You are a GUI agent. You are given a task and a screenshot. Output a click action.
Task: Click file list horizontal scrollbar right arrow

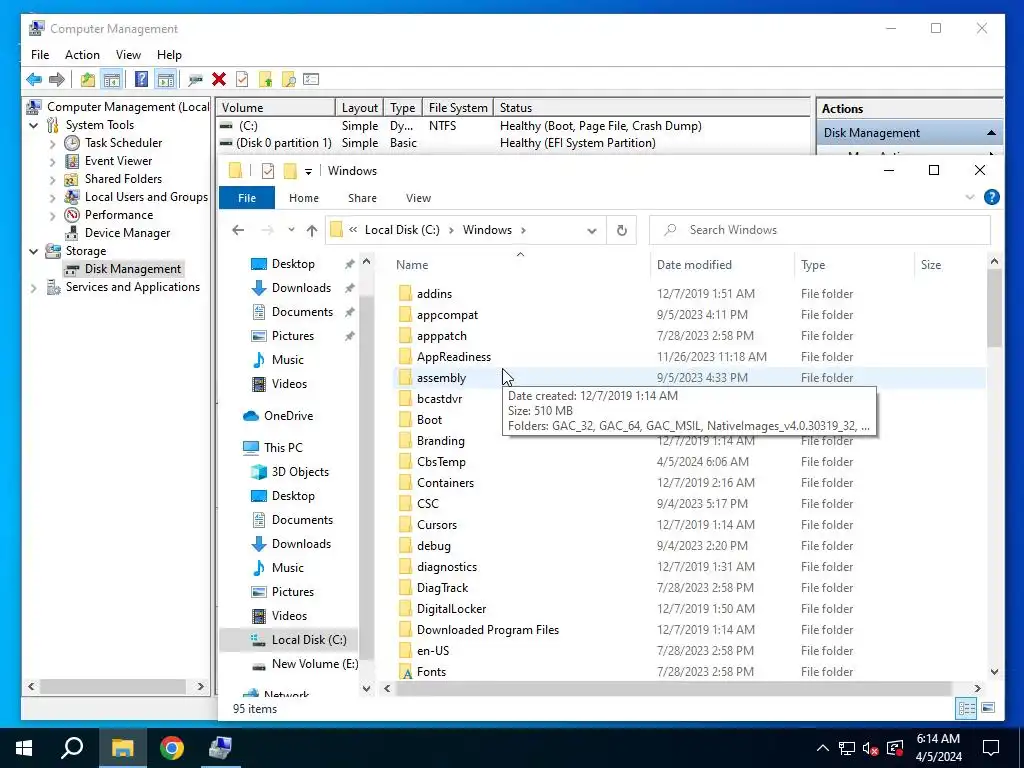[x=977, y=688]
